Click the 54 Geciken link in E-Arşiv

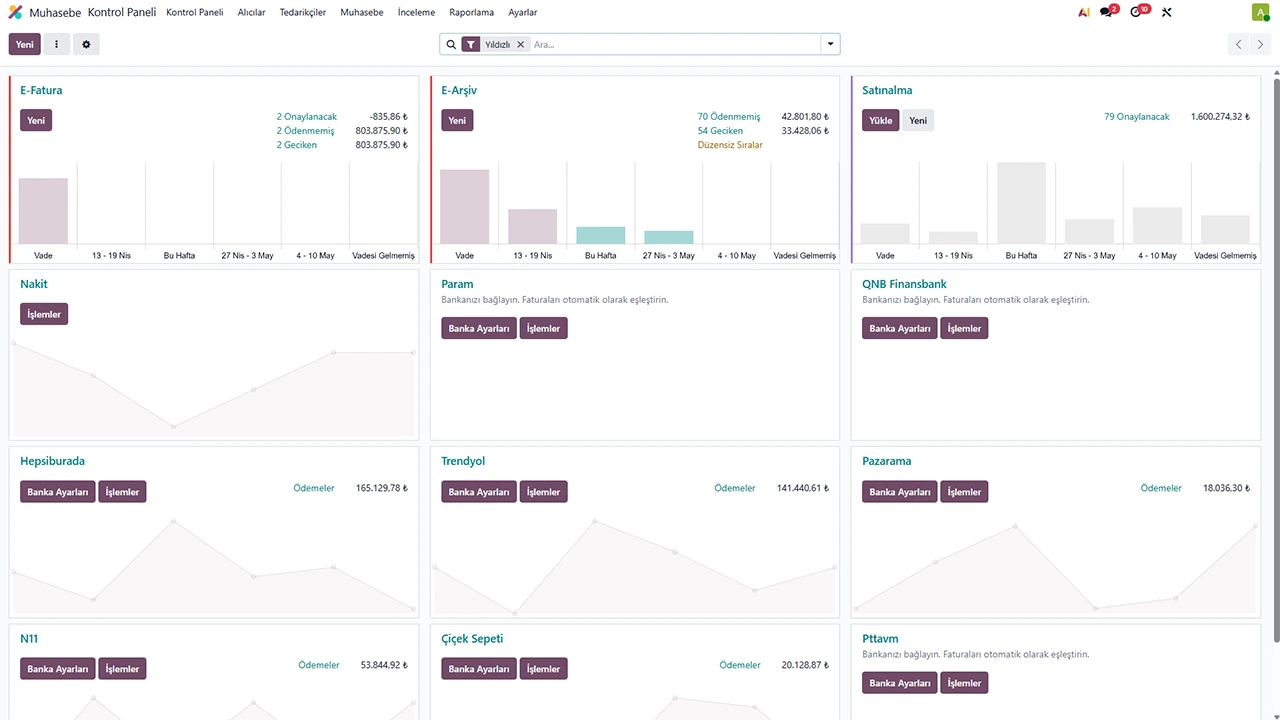tap(720, 131)
